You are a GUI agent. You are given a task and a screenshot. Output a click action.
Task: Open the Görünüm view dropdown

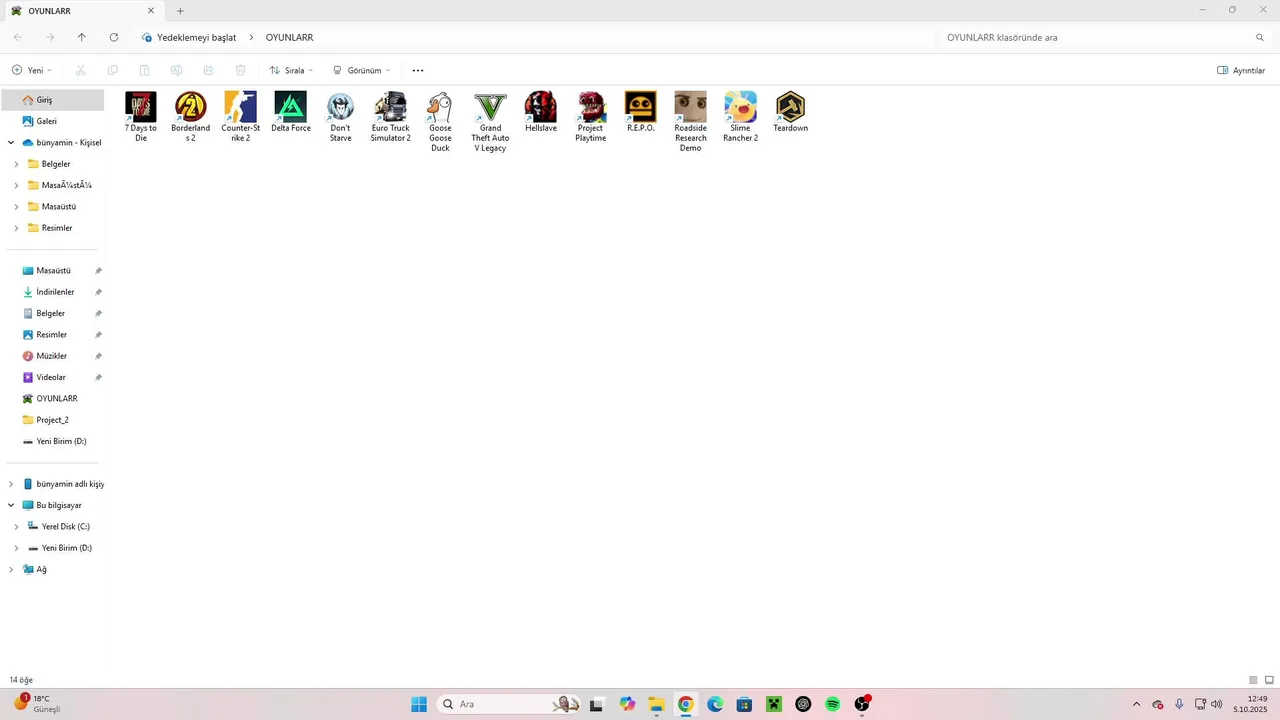click(362, 70)
